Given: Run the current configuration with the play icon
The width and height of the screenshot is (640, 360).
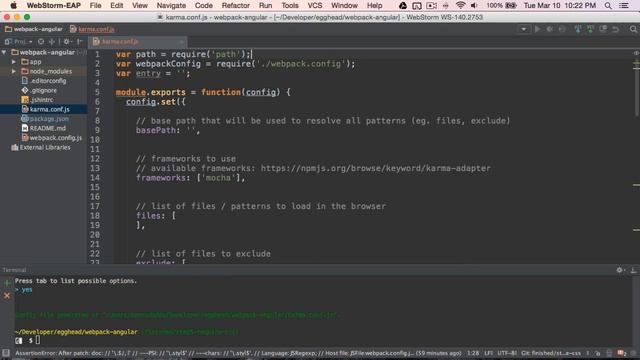Looking at the screenshot, I should pyautogui.click(x=538, y=29).
